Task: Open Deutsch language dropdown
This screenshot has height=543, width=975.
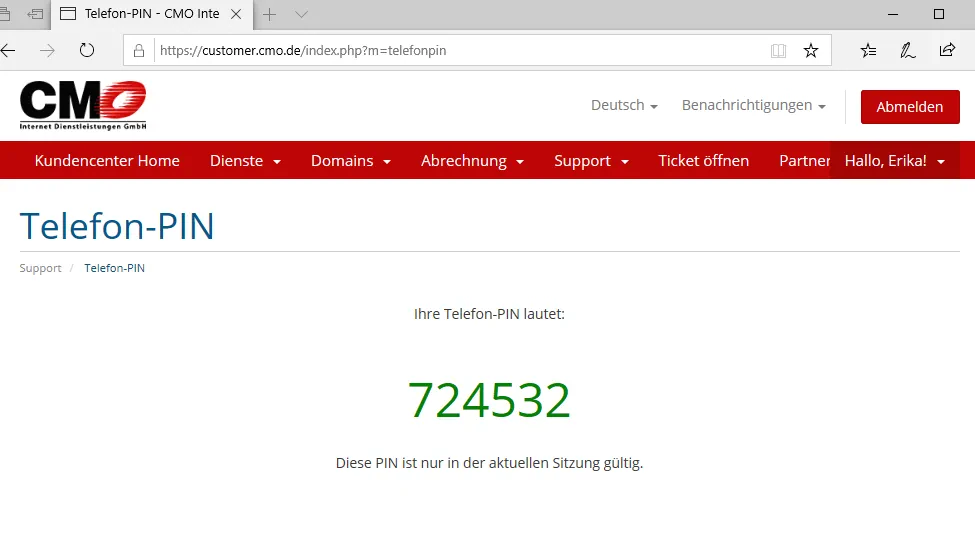Action: [624, 105]
